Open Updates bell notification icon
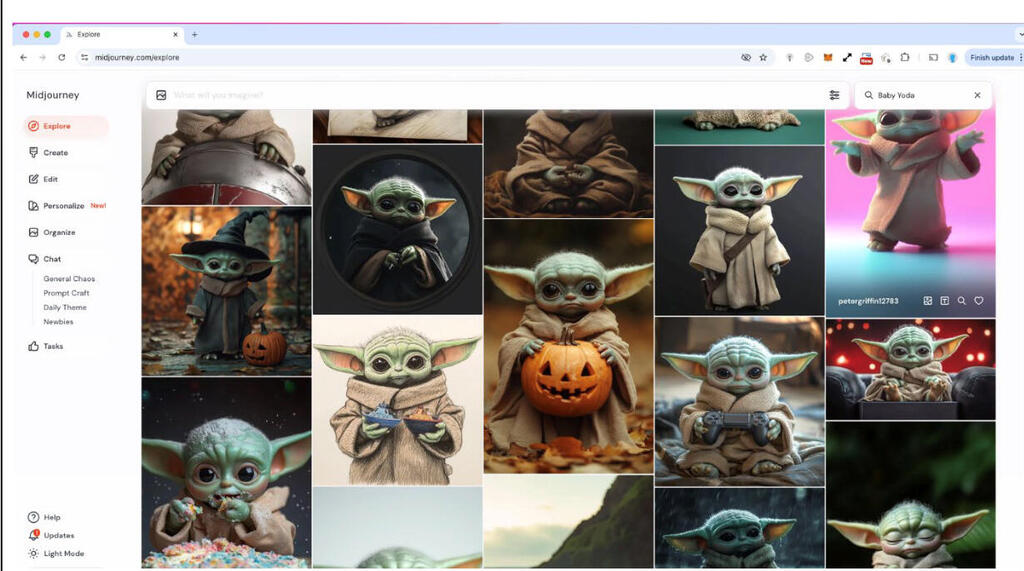The width and height of the screenshot is (1024, 571). pyautogui.click(x=33, y=535)
